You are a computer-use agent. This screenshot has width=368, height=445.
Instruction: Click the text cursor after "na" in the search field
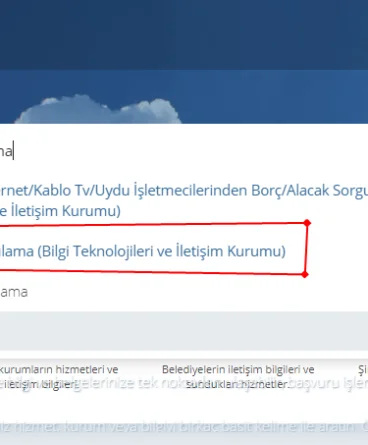coord(13,152)
